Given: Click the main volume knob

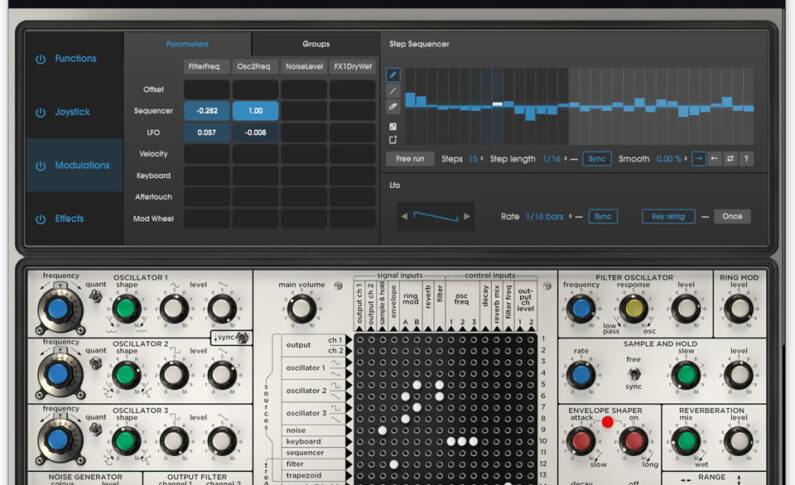Looking at the screenshot, I should click(x=301, y=309).
